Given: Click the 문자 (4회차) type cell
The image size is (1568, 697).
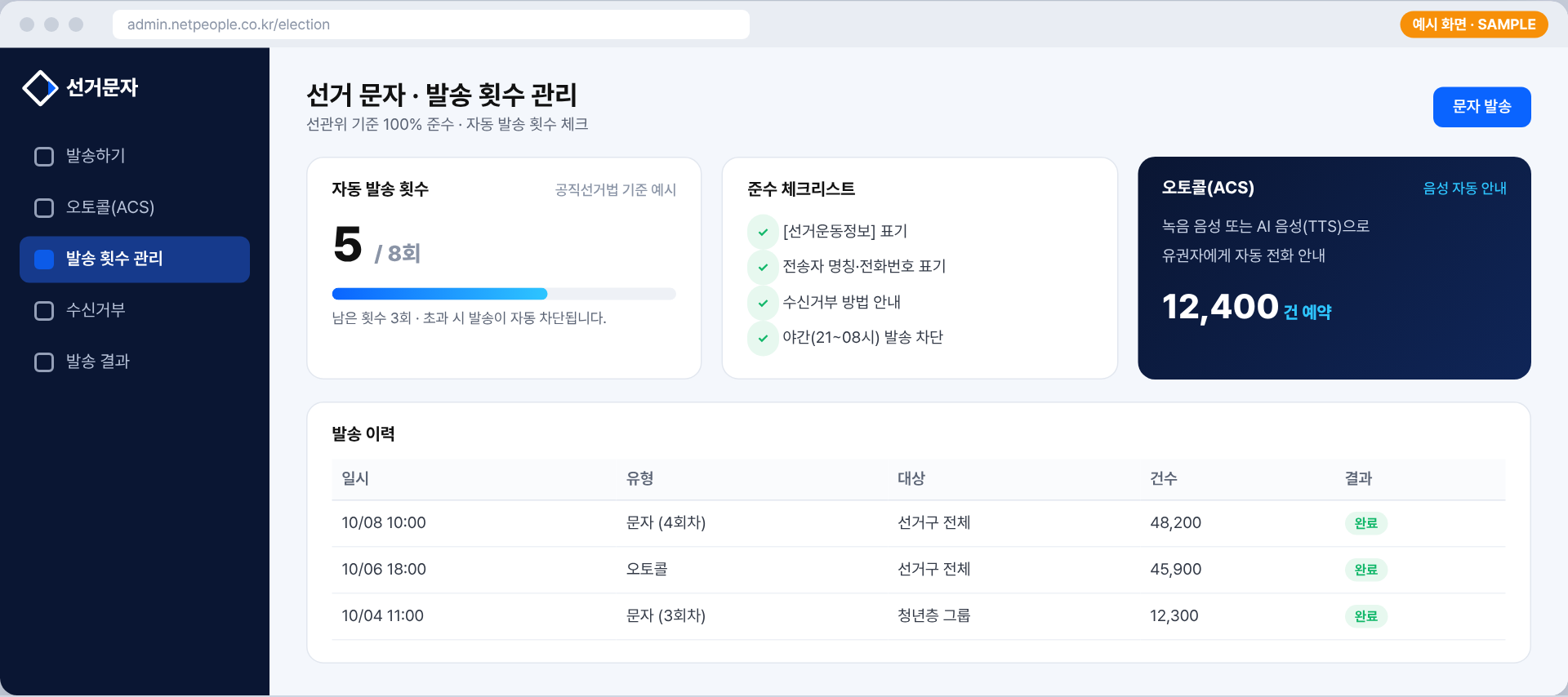Looking at the screenshot, I should point(666,523).
